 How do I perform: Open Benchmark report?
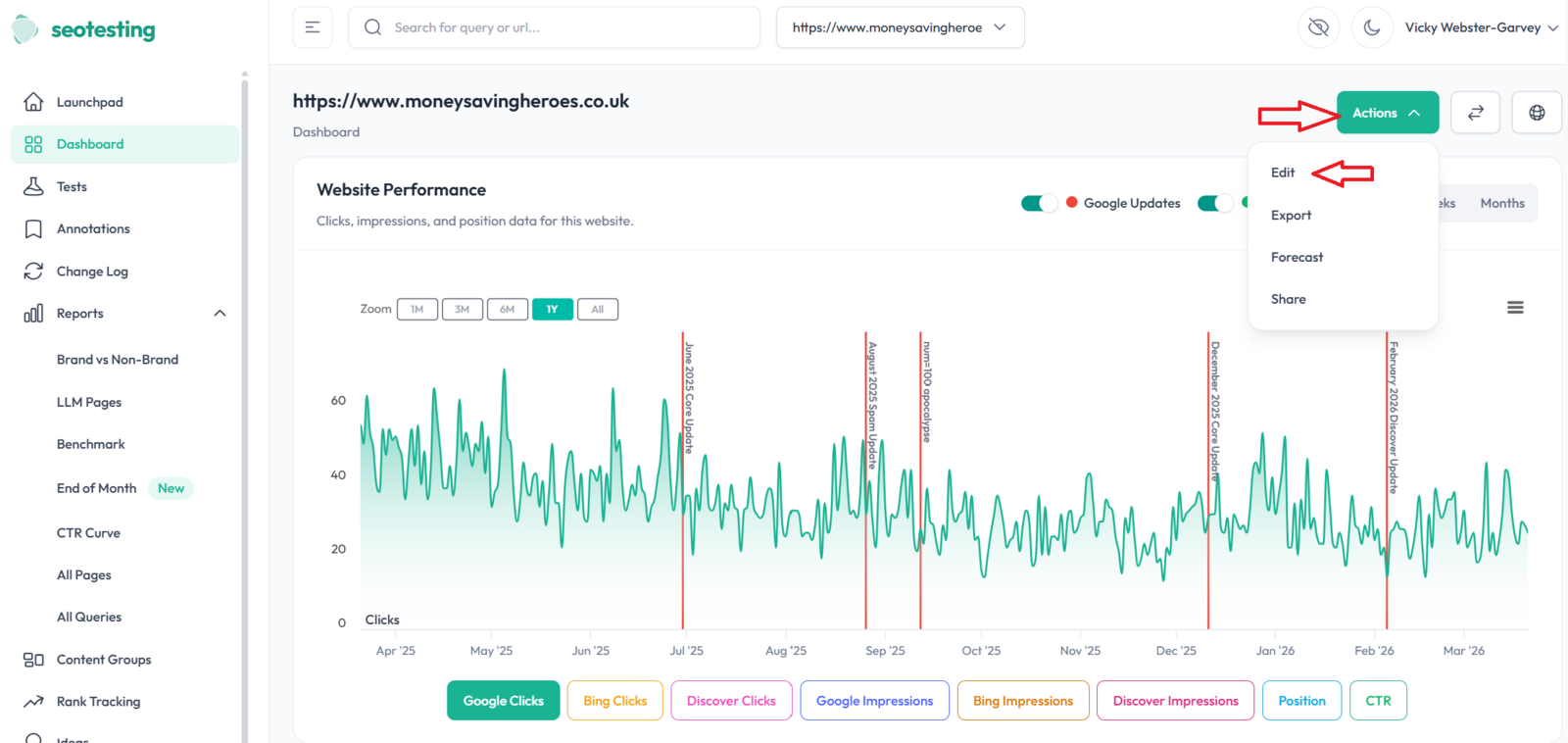pos(91,444)
